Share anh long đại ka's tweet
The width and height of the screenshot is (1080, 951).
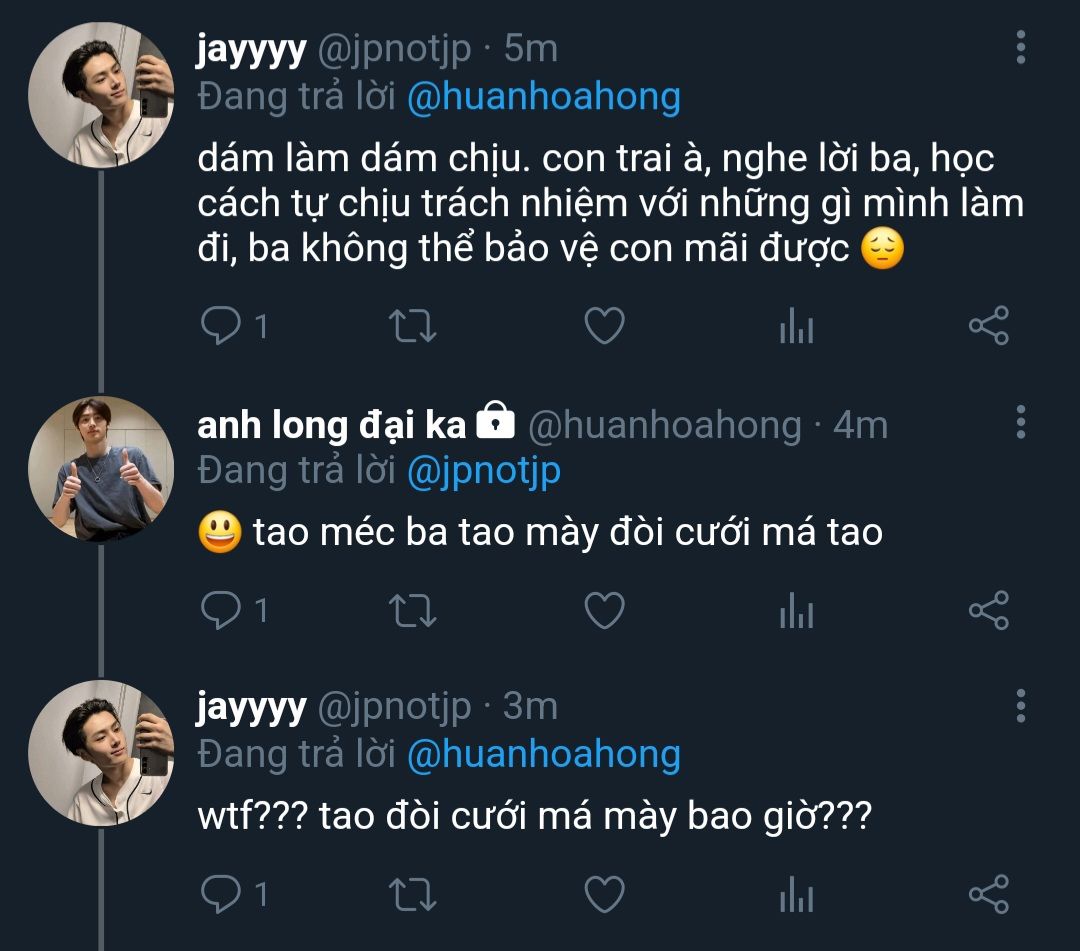coord(989,610)
